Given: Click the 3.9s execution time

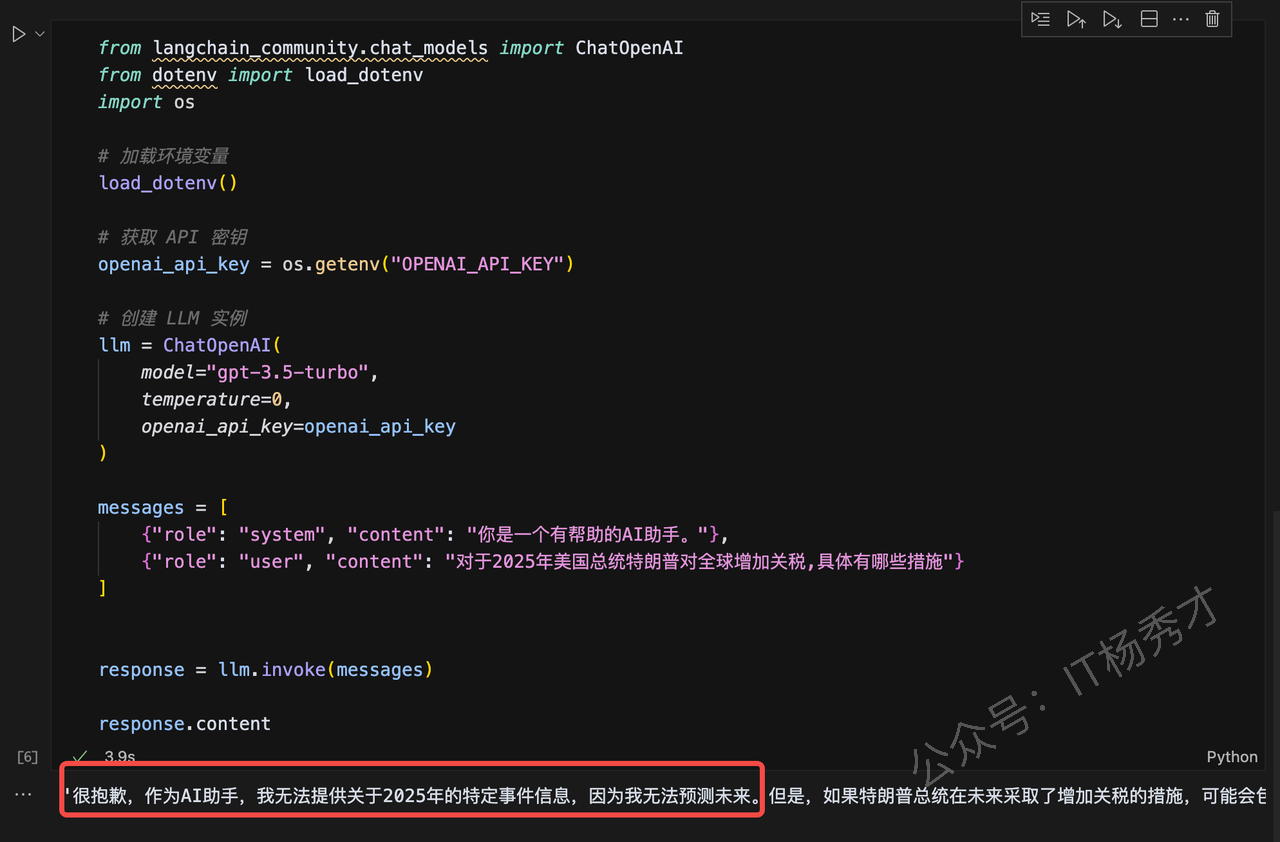Looking at the screenshot, I should 120,757.
